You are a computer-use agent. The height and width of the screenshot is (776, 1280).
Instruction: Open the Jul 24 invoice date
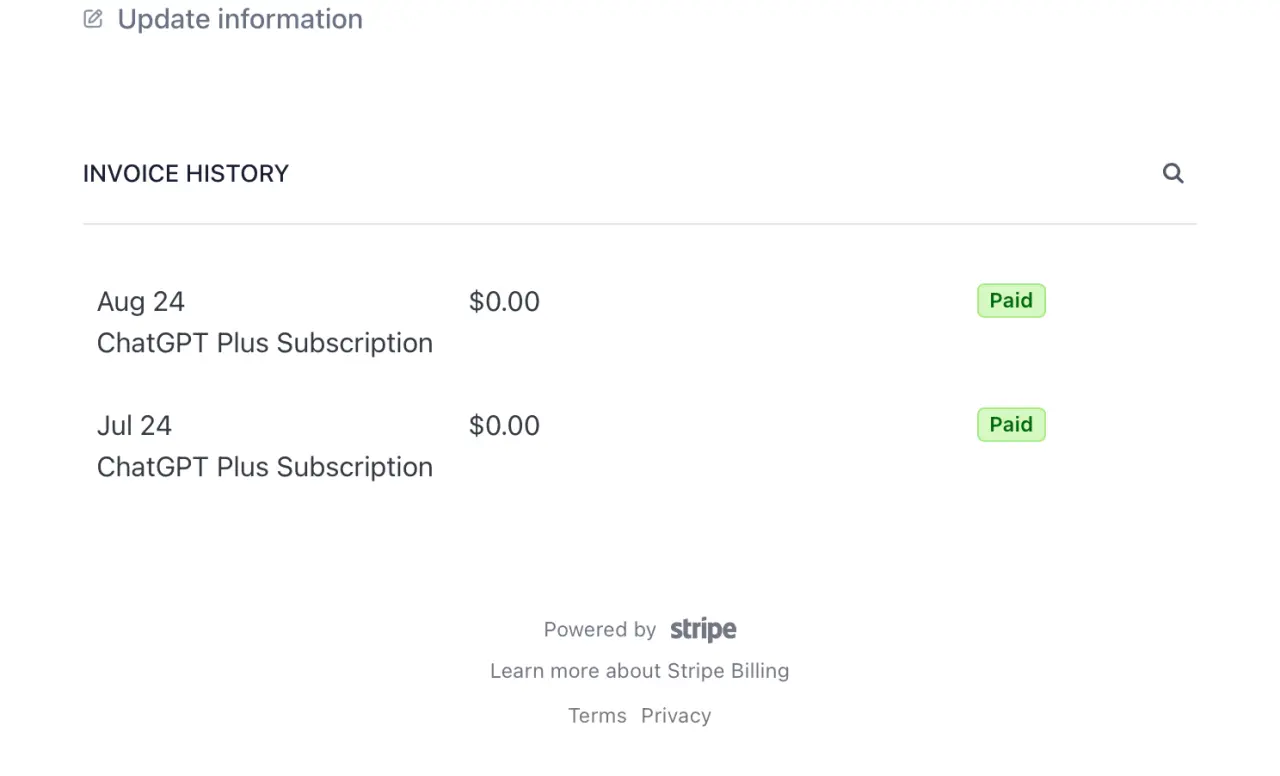pyautogui.click(x=134, y=426)
